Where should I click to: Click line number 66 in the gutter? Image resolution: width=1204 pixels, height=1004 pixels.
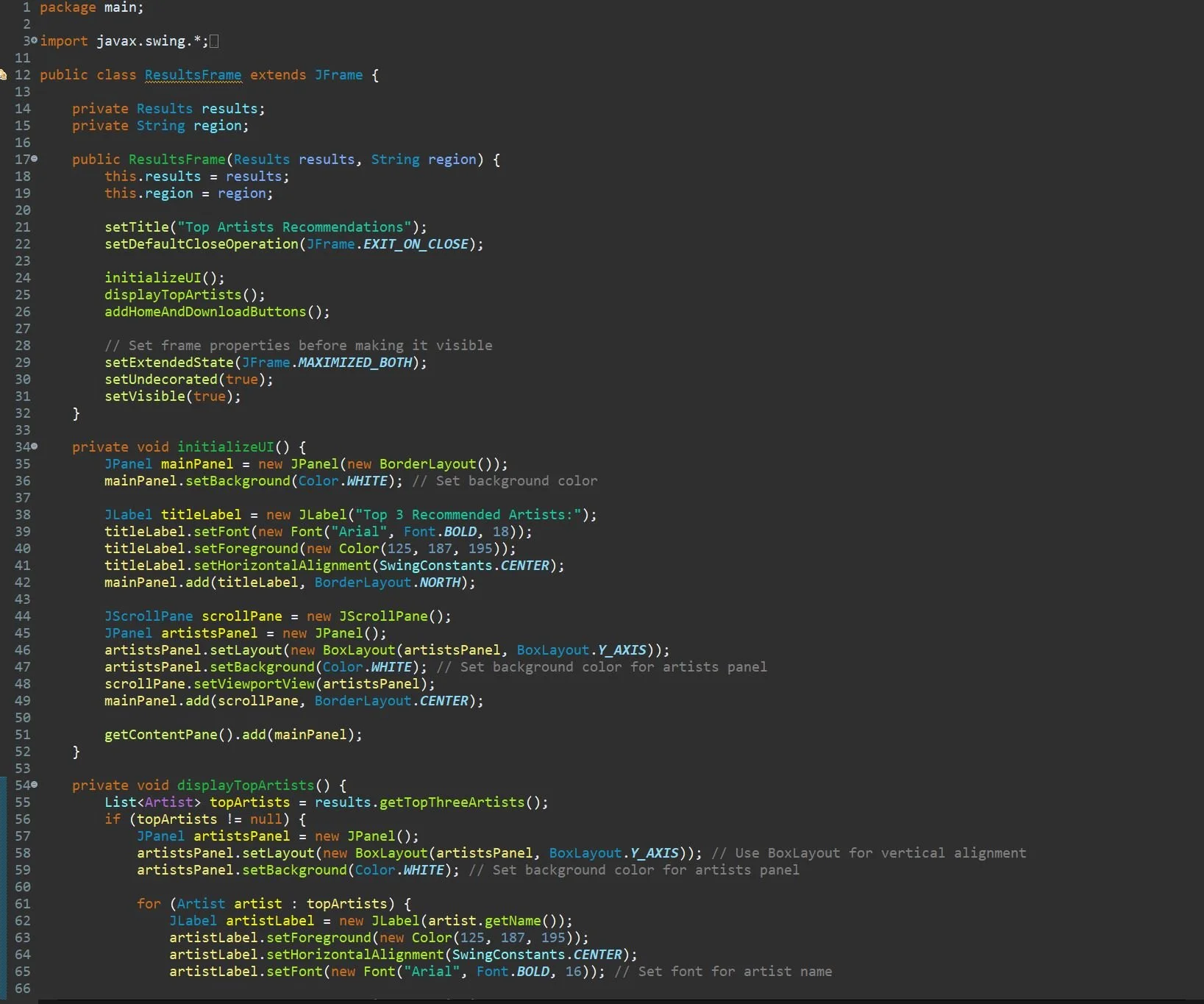23,989
